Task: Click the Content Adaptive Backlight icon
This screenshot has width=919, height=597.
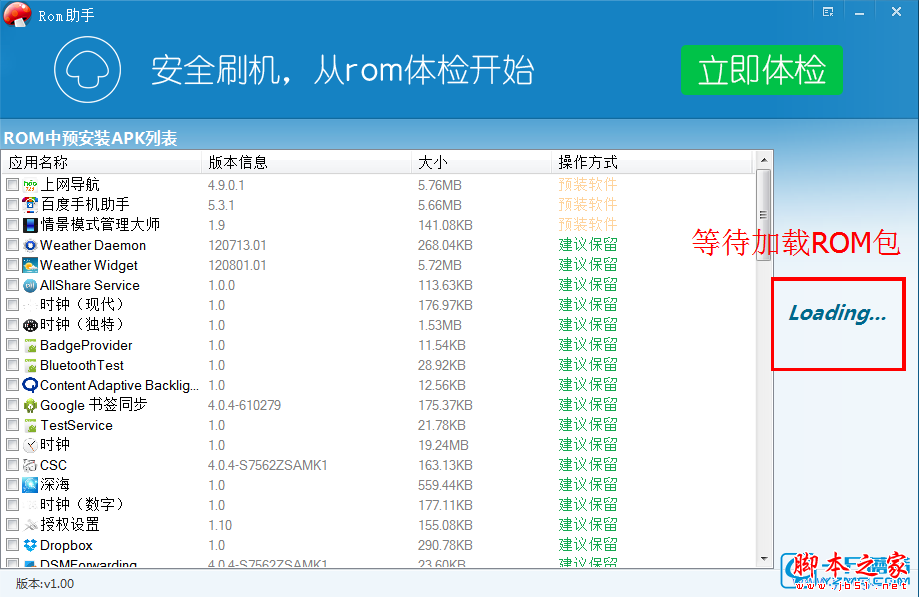Action: (x=30, y=385)
